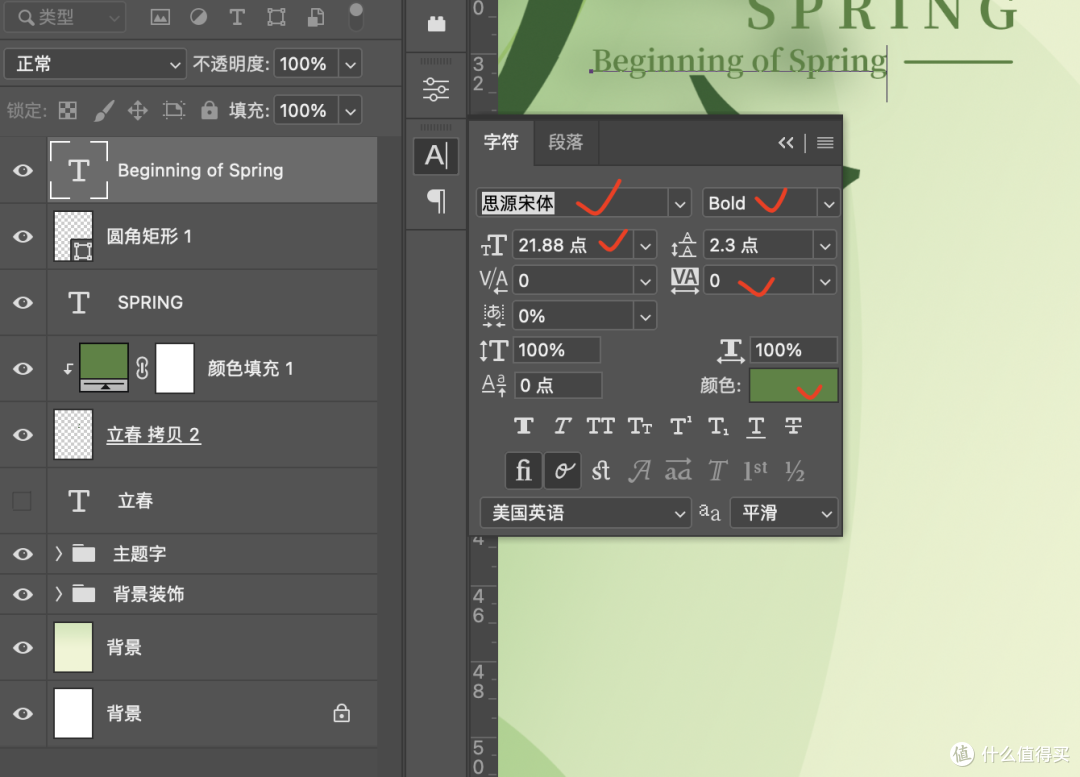Switch to the 段落 tab

point(565,143)
